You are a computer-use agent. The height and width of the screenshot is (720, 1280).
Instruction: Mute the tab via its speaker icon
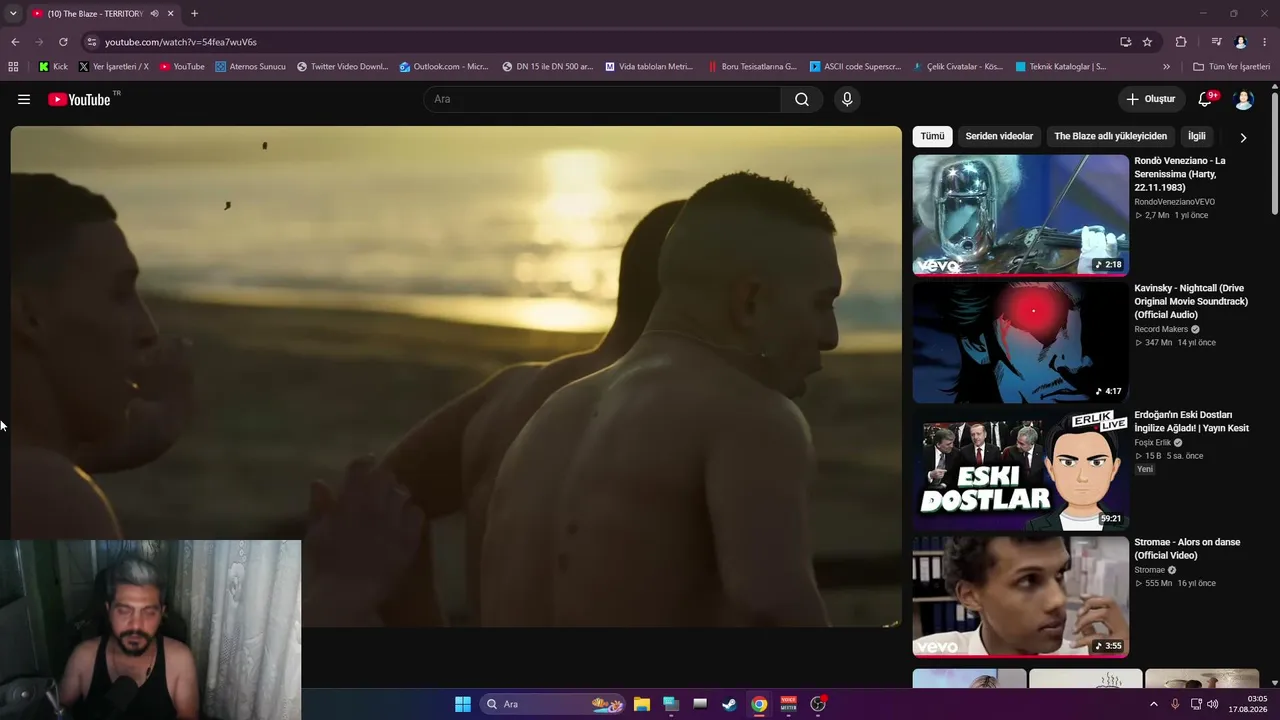pyautogui.click(x=154, y=13)
